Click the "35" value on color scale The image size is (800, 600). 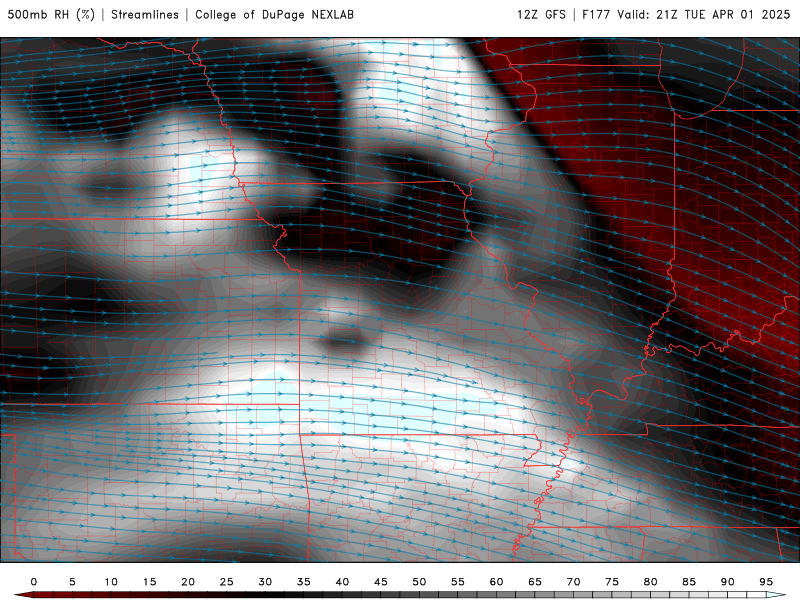pyautogui.click(x=304, y=582)
